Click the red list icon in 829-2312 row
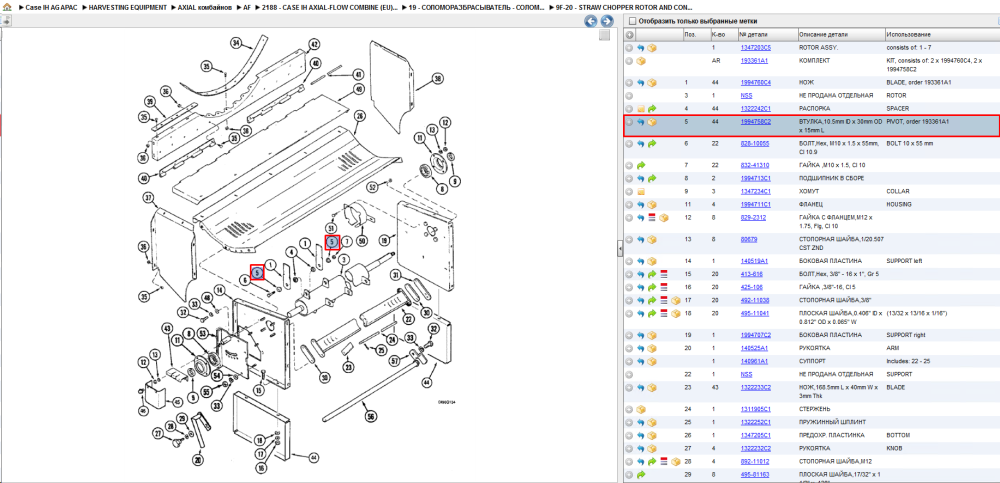Screen dimensions: 1000x483 (652, 218)
